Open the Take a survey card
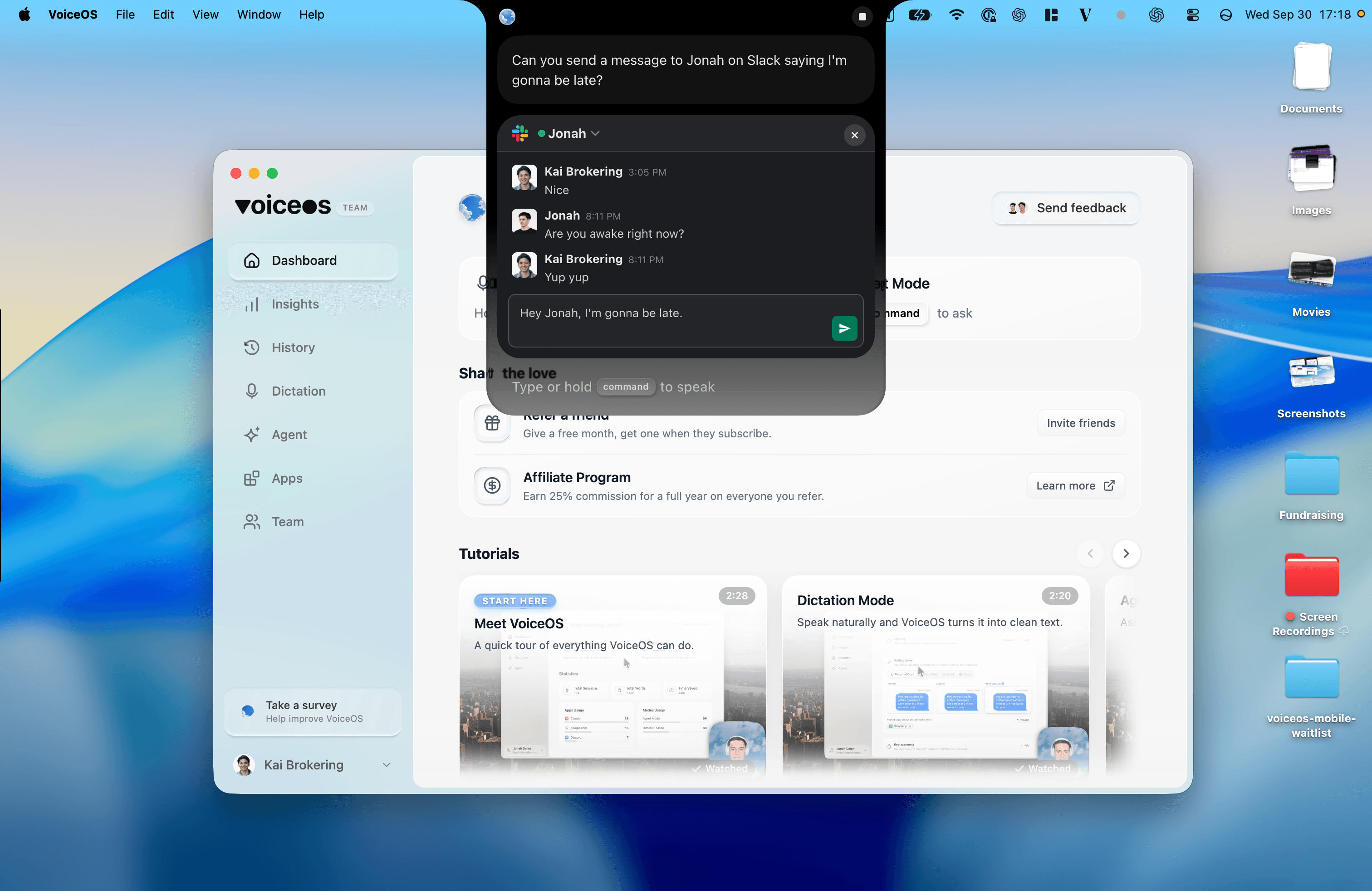Screen dimensions: 1372x891 tap(313, 712)
